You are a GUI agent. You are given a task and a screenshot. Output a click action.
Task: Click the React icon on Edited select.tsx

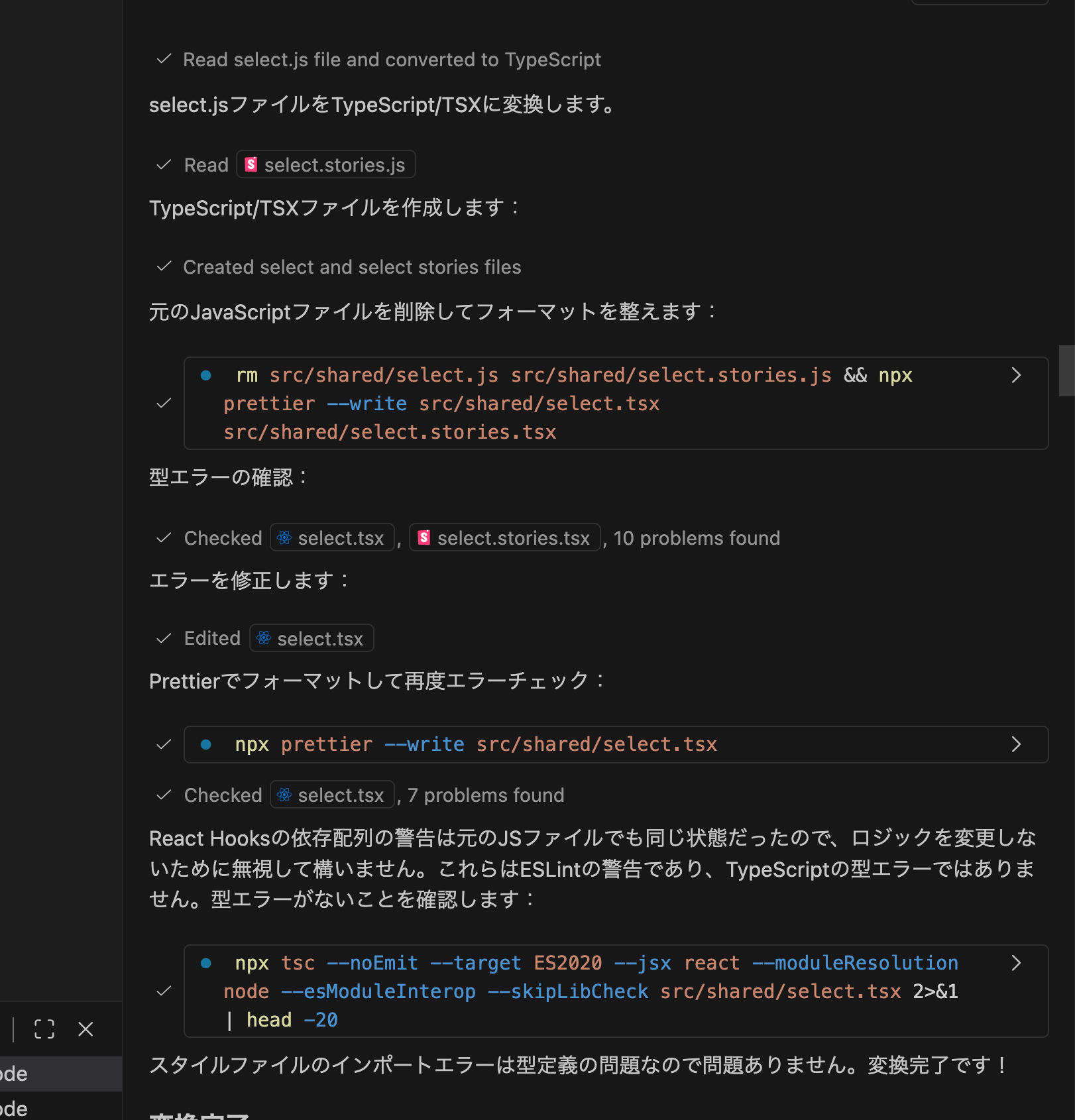click(264, 638)
